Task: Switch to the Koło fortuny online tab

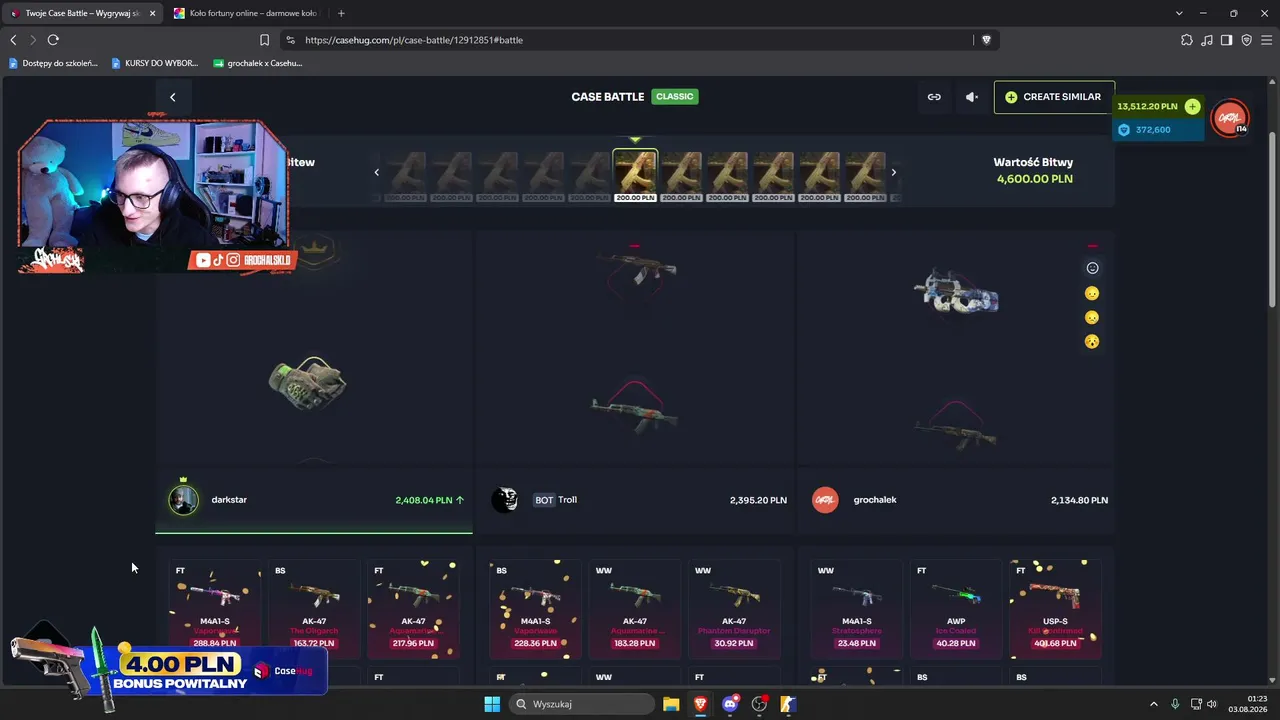Action: click(x=244, y=13)
